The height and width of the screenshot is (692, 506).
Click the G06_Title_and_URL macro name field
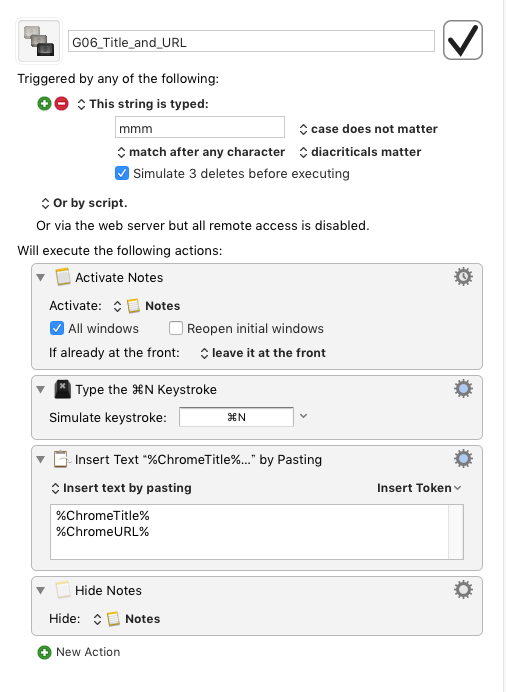pyautogui.click(x=251, y=41)
